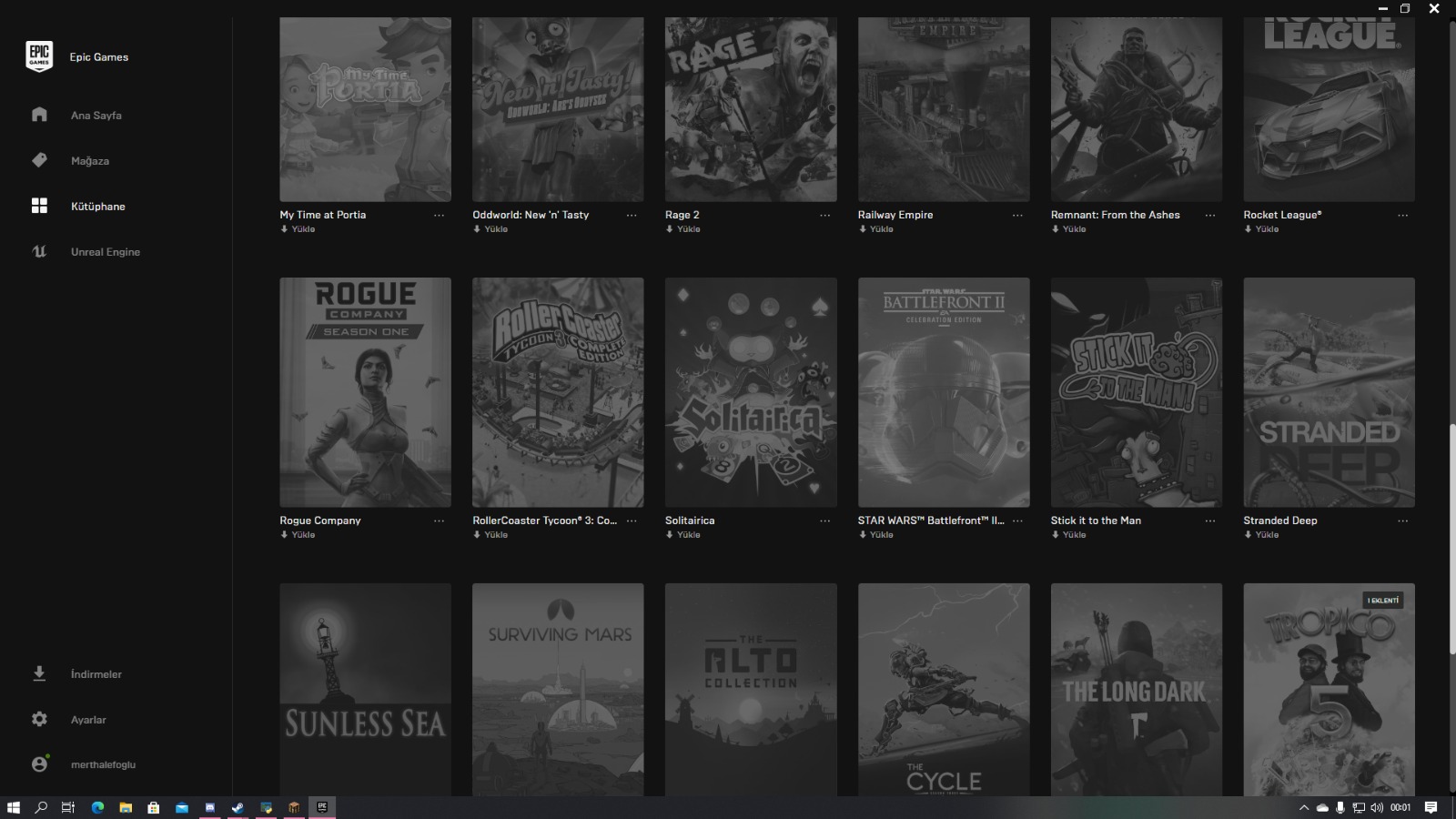Select the Stranded Deep cover art
The width and height of the screenshot is (1456, 819).
click(1330, 392)
